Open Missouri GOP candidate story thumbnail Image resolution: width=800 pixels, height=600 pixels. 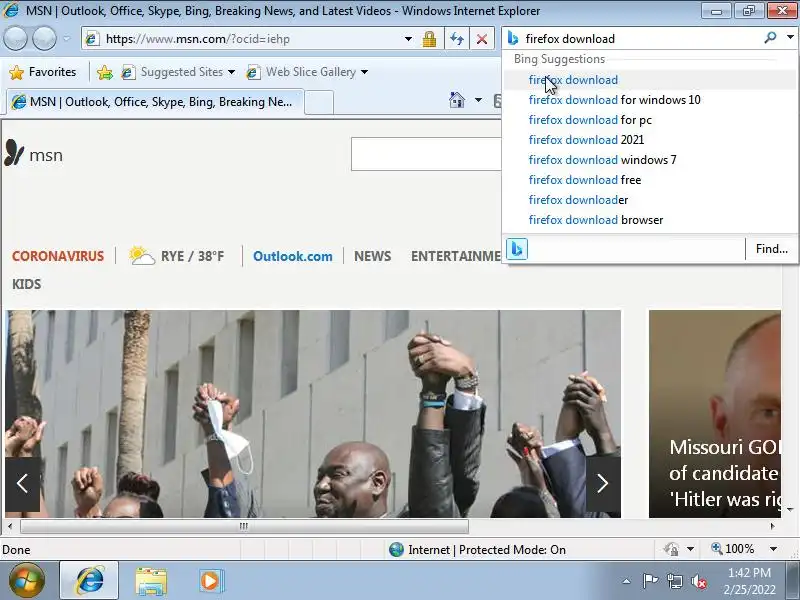(x=715, y=414)
